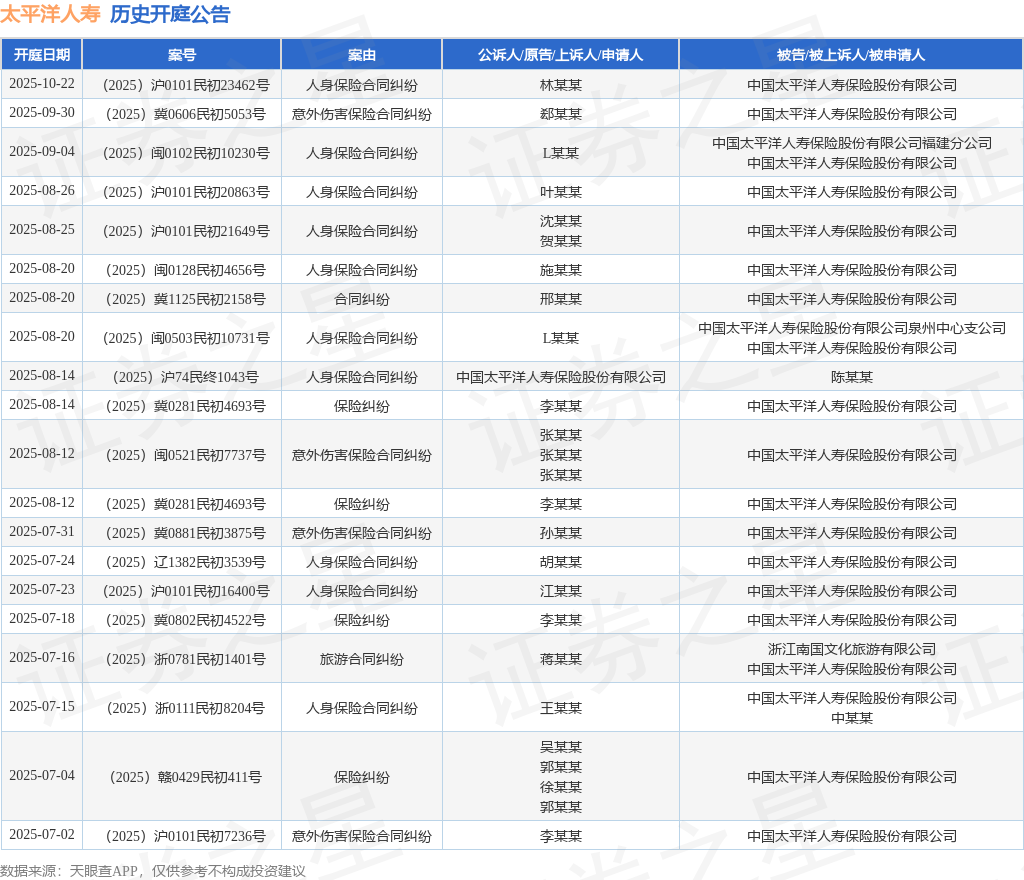Click plaintiff 郄某某
This screenshot has width=1024, height=880.
coord(561,114)
